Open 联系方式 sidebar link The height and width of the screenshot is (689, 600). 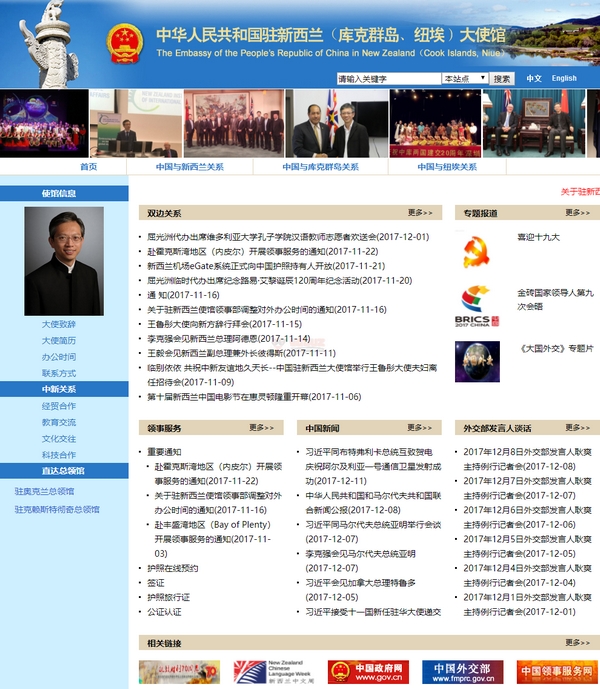point(59,373)
